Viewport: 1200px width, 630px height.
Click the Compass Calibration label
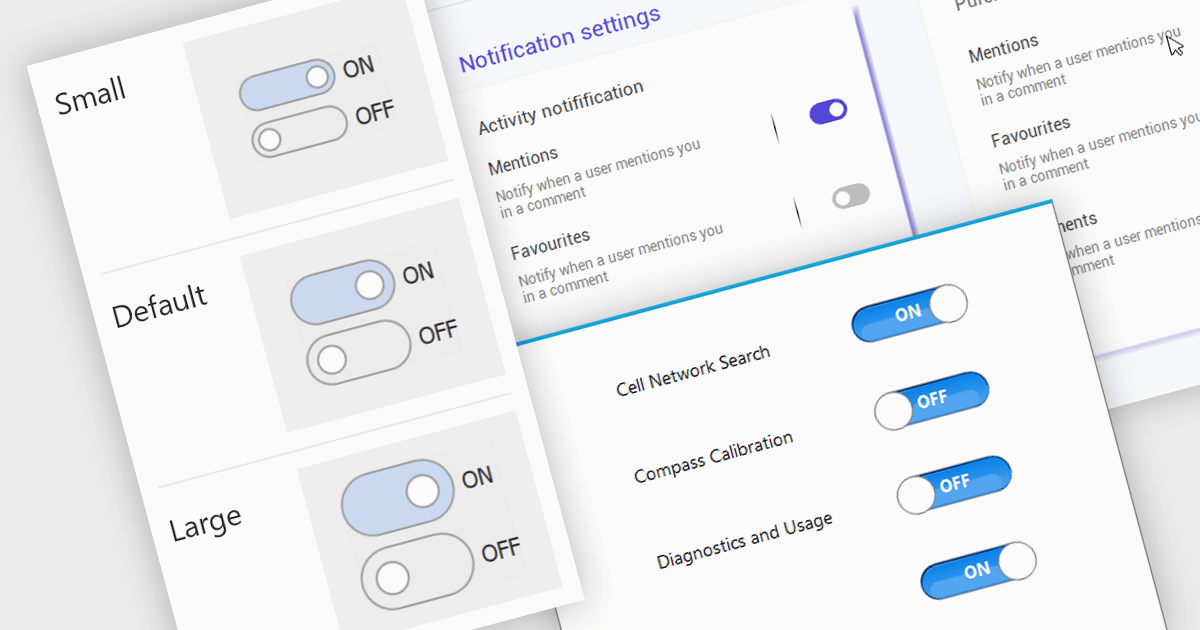click(713, 457)
